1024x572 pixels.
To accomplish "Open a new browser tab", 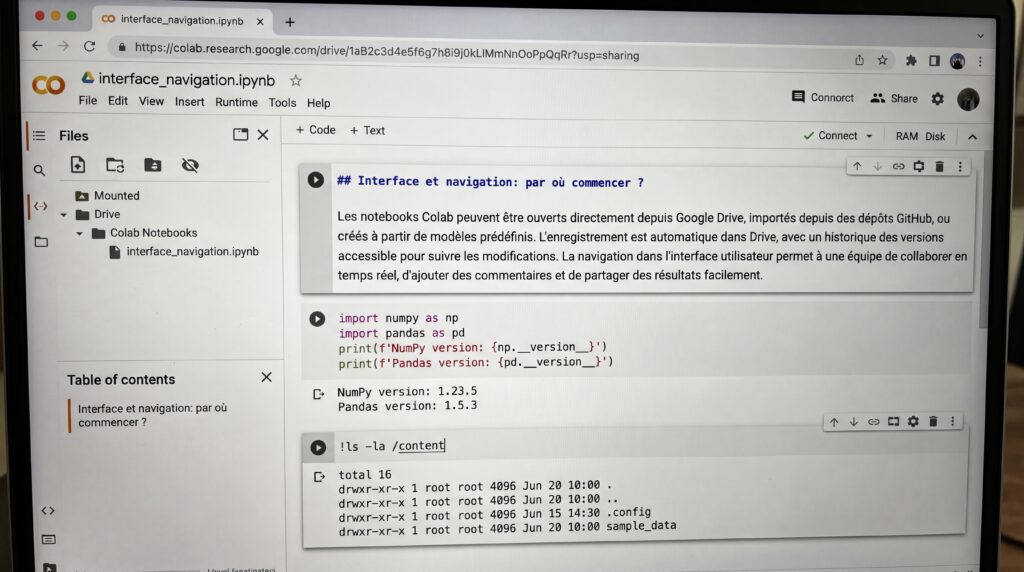I will point(290,22).
